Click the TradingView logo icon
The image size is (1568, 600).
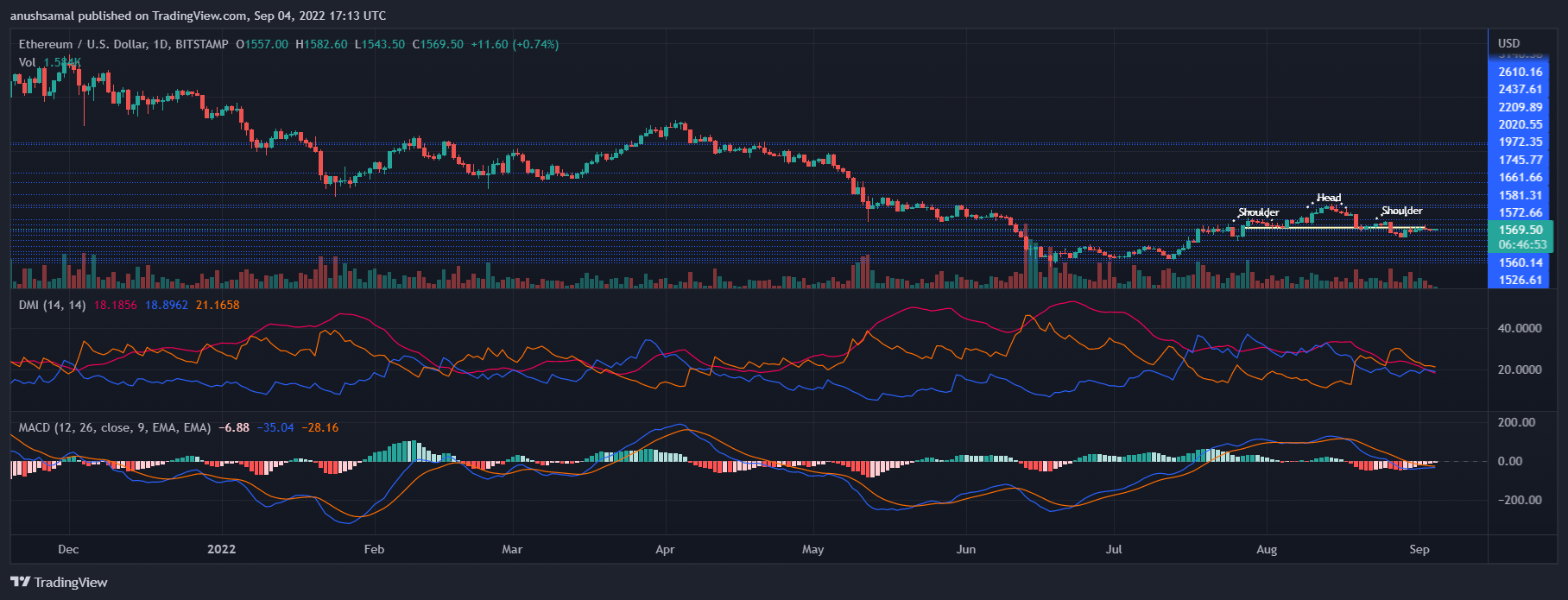coord(21,582)
